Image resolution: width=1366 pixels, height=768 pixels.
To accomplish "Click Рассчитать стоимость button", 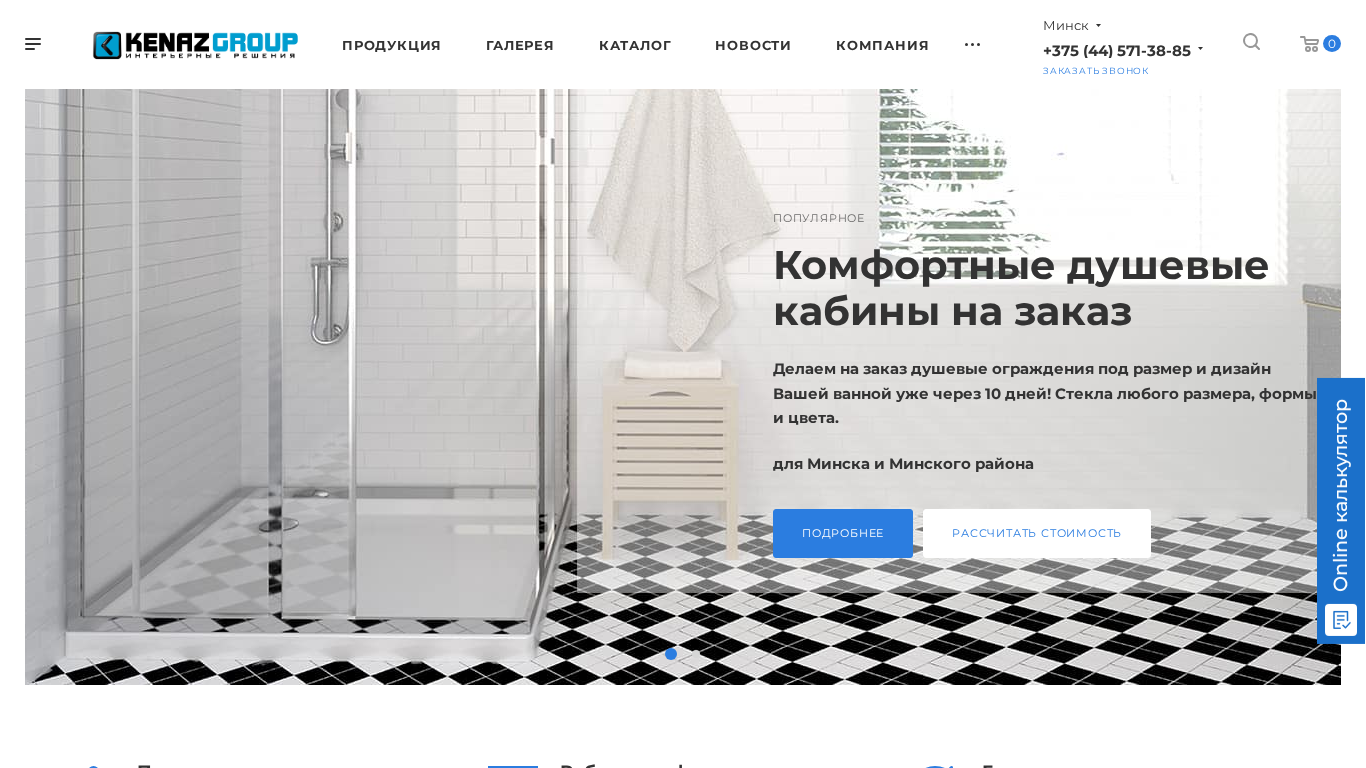I will point(1037,533).
